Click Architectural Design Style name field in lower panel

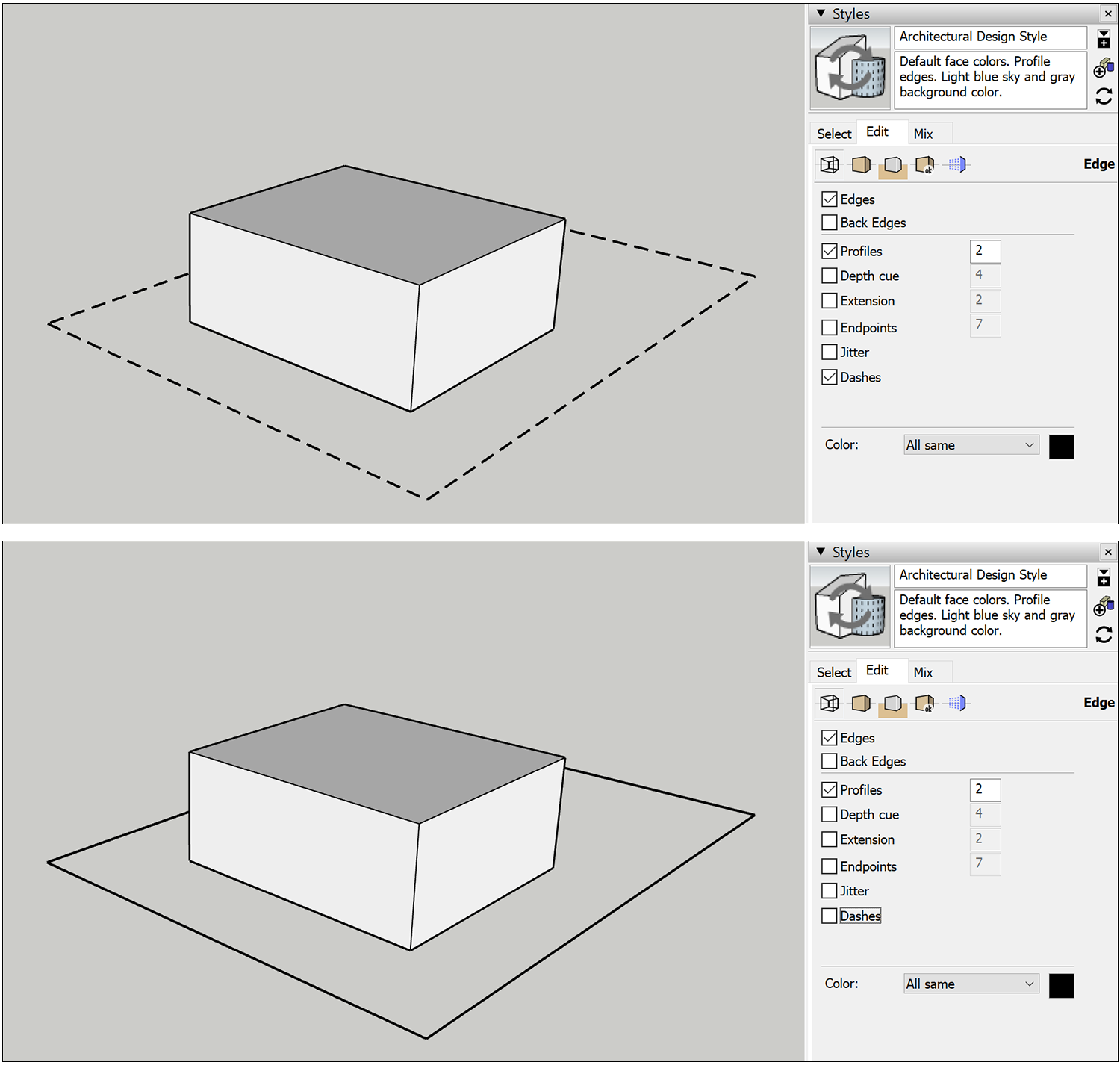(989, 575)
